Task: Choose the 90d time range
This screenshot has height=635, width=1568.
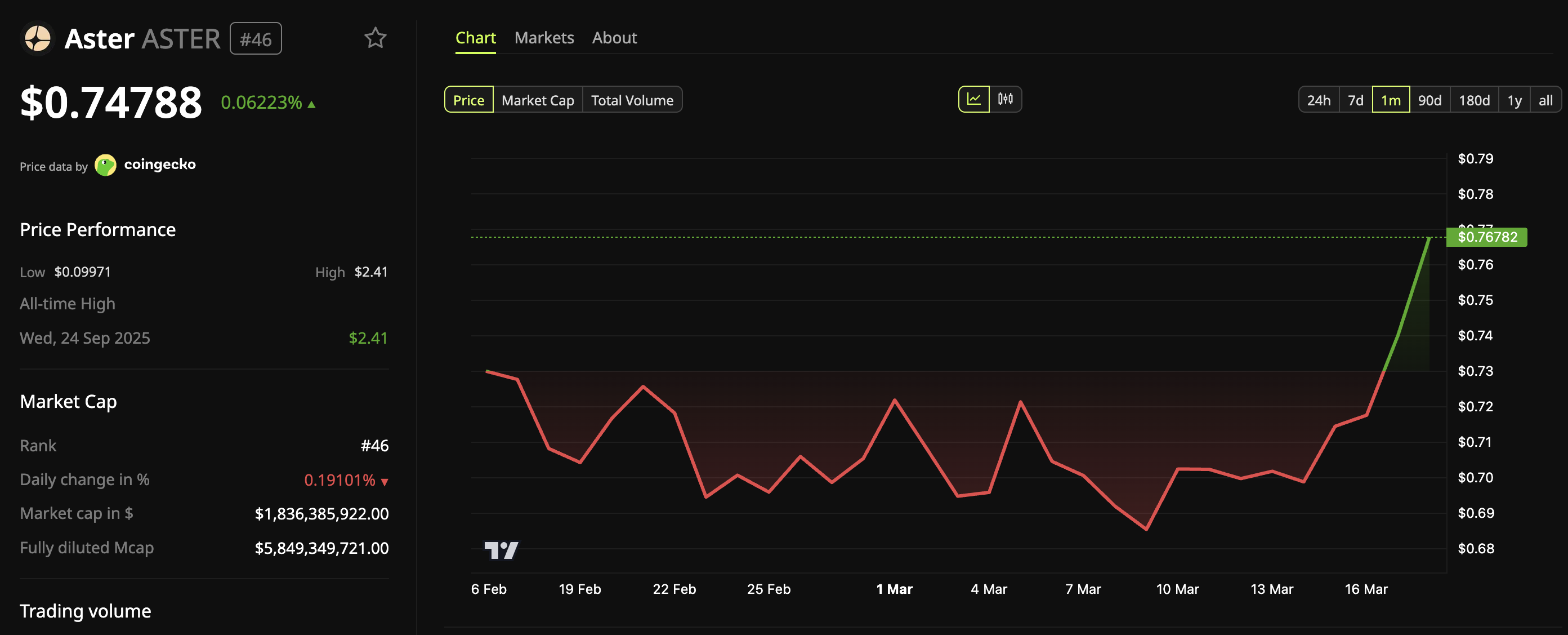Action: 1429,100
